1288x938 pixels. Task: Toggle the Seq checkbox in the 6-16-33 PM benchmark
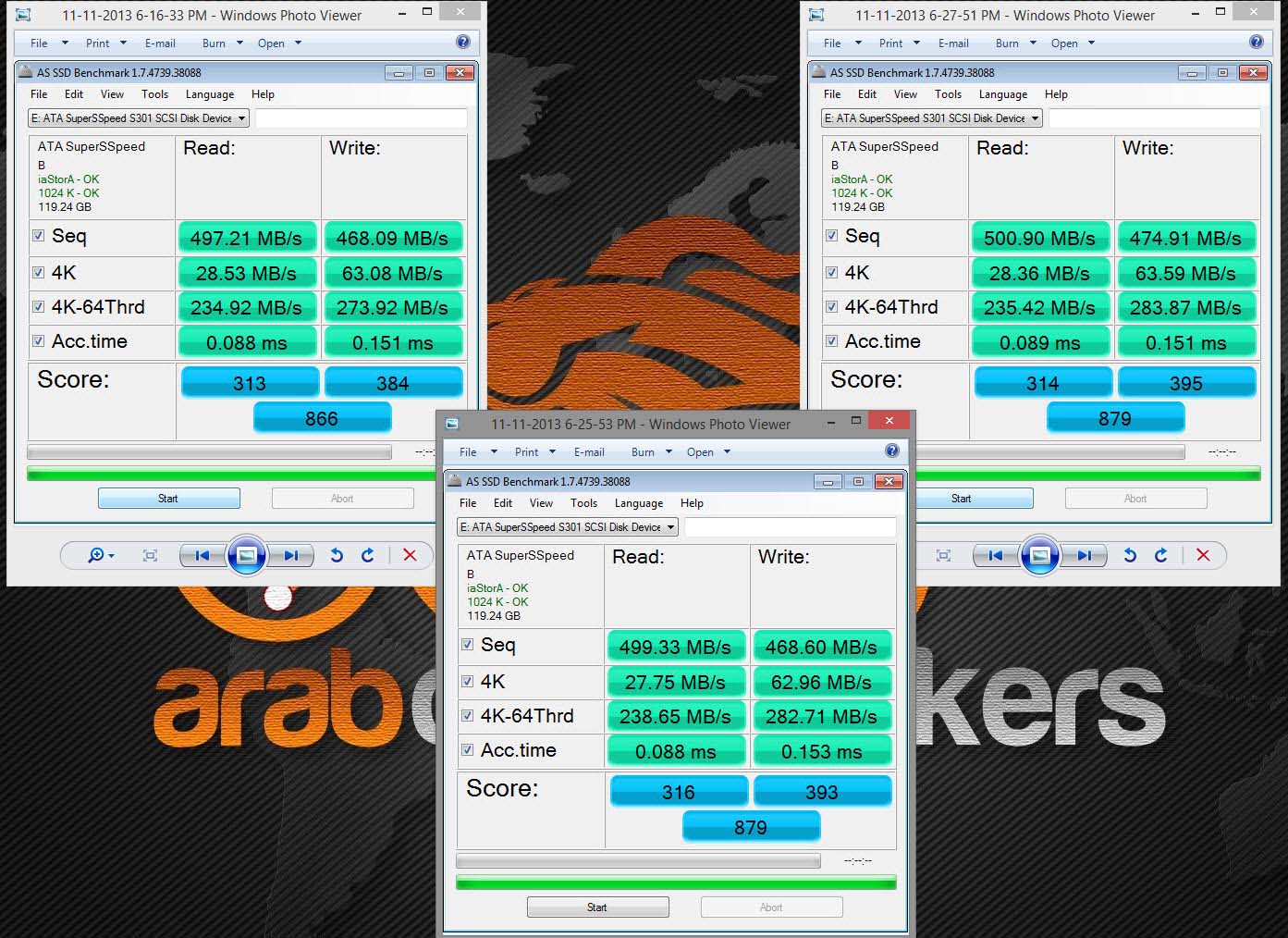click(x=39, y=236)
